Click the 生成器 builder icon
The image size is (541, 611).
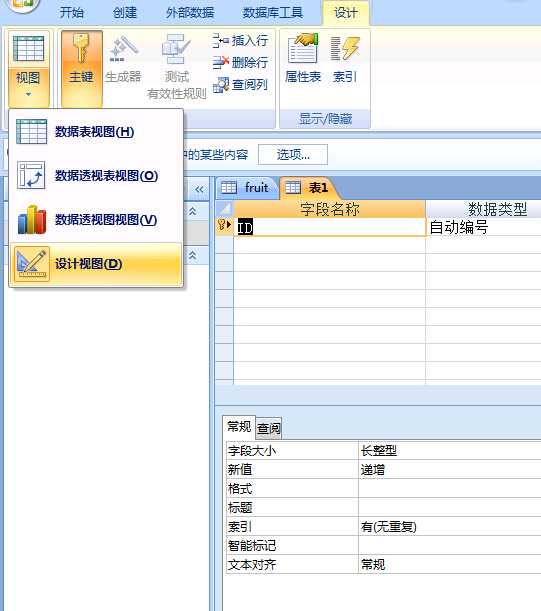124,49
